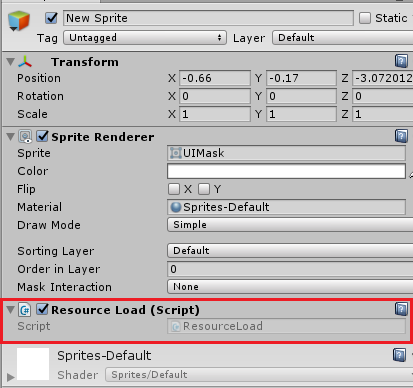The image size is (413, 388).
Task: Click the Order in Layer label
Action: (x=59, y=269)
